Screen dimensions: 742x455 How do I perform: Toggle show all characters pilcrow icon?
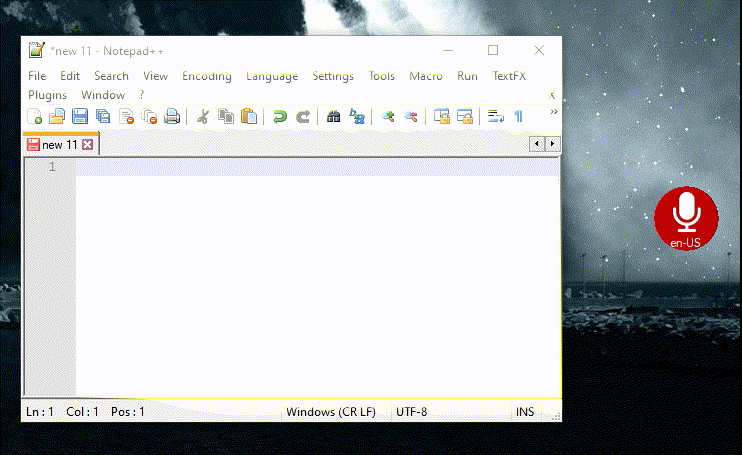coord(519,116)
